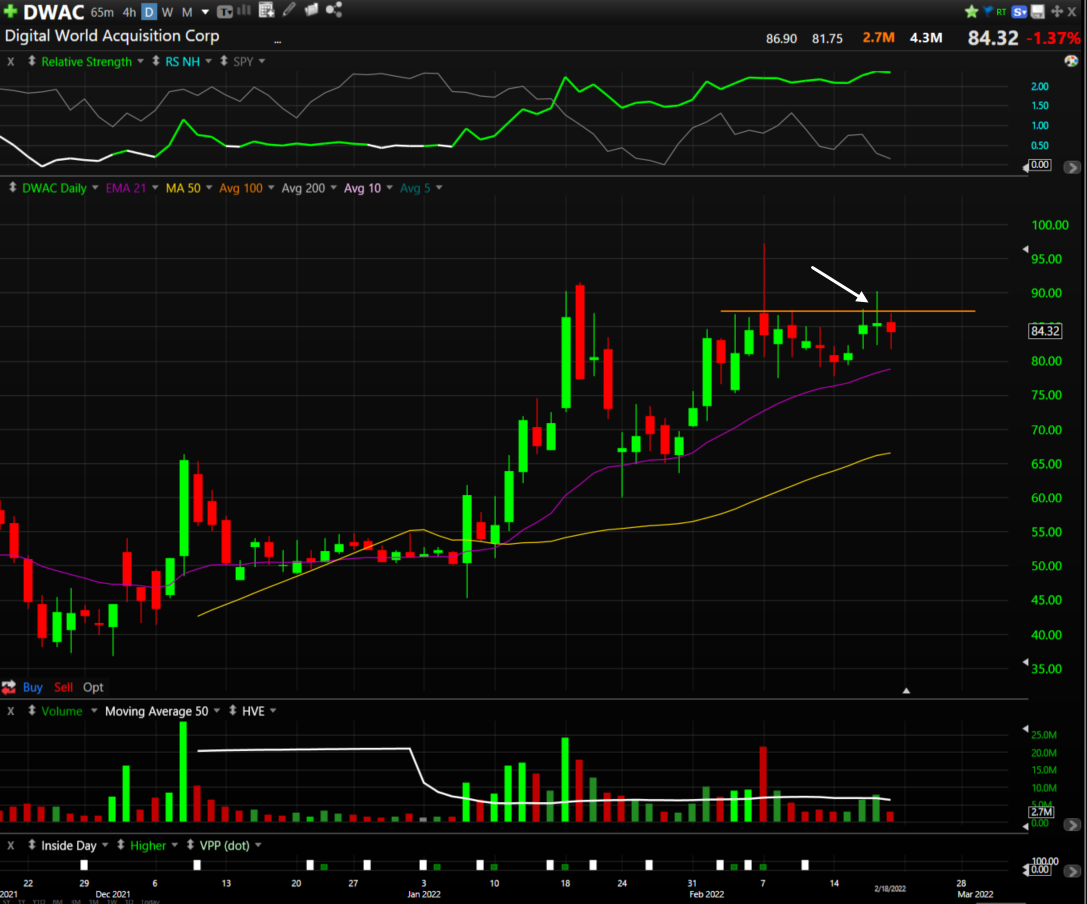Image resolution: width=1087 pixels, height=904 pixels.
Task: Click the Avg 5 indicator label
Action: (x=415, y=188)
